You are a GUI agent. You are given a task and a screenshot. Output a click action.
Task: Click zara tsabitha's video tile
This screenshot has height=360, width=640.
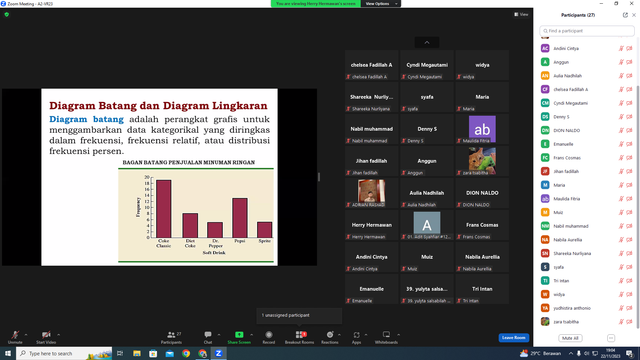click(x=482, y=161)
